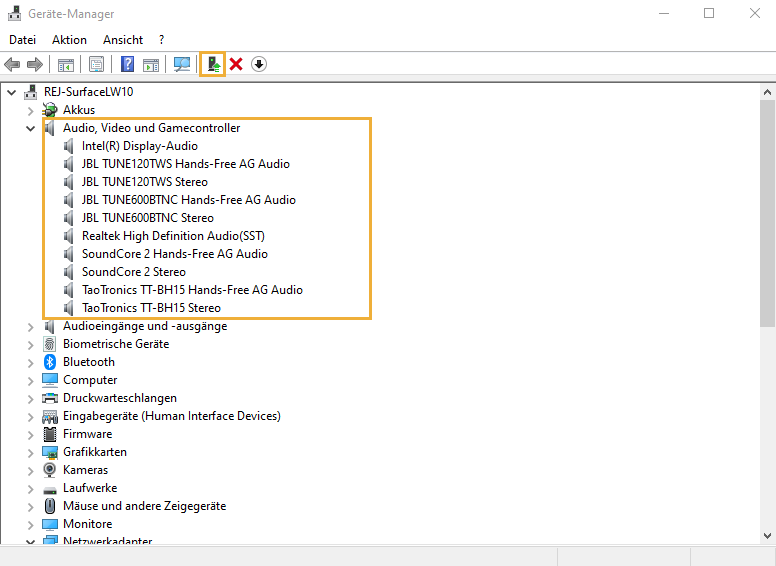Expand the Druckwarteschlangen category
Screen dimensions: 776x566
[31, 398]
